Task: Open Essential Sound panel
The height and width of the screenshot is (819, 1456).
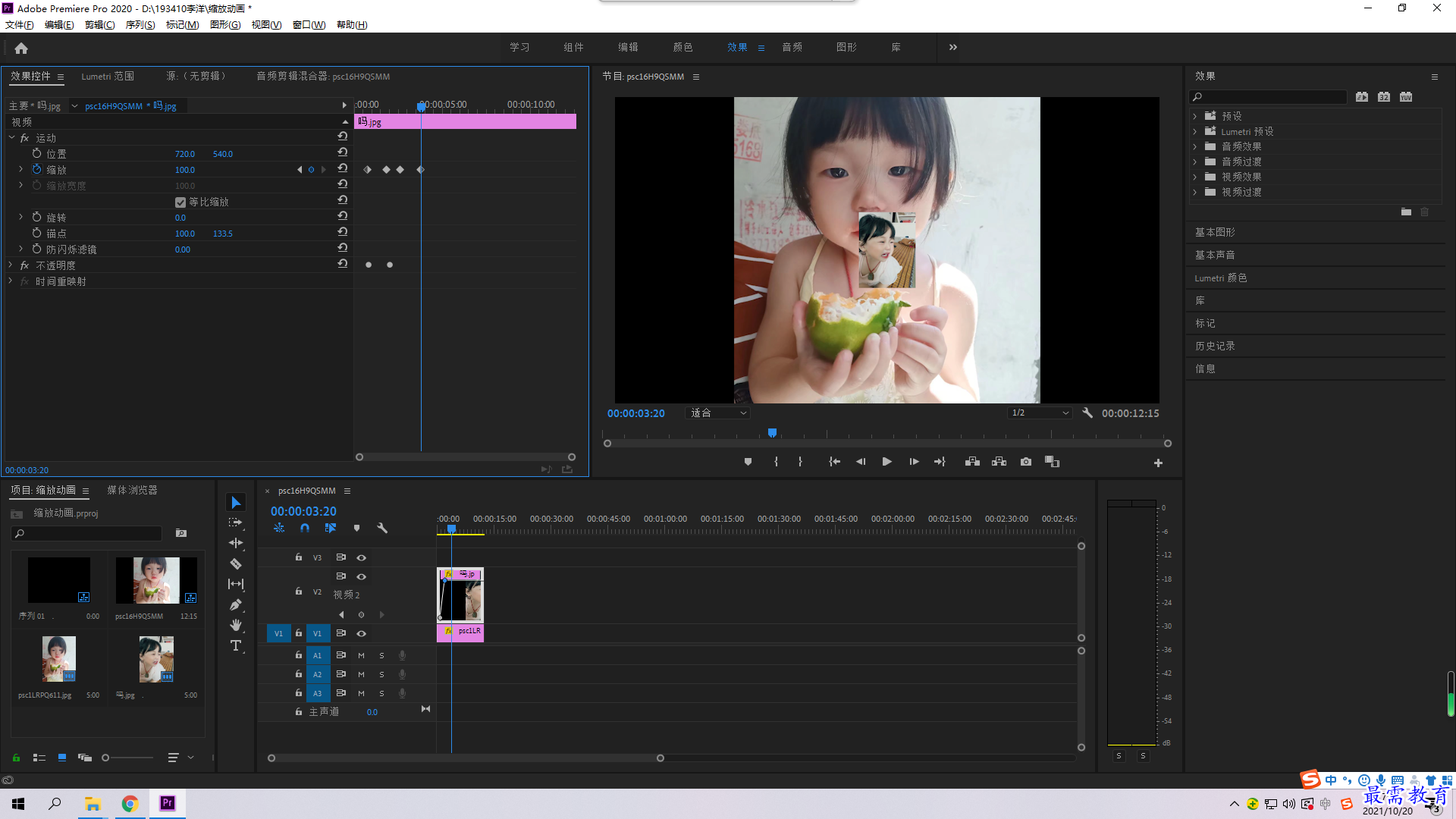Action: 1215,255
